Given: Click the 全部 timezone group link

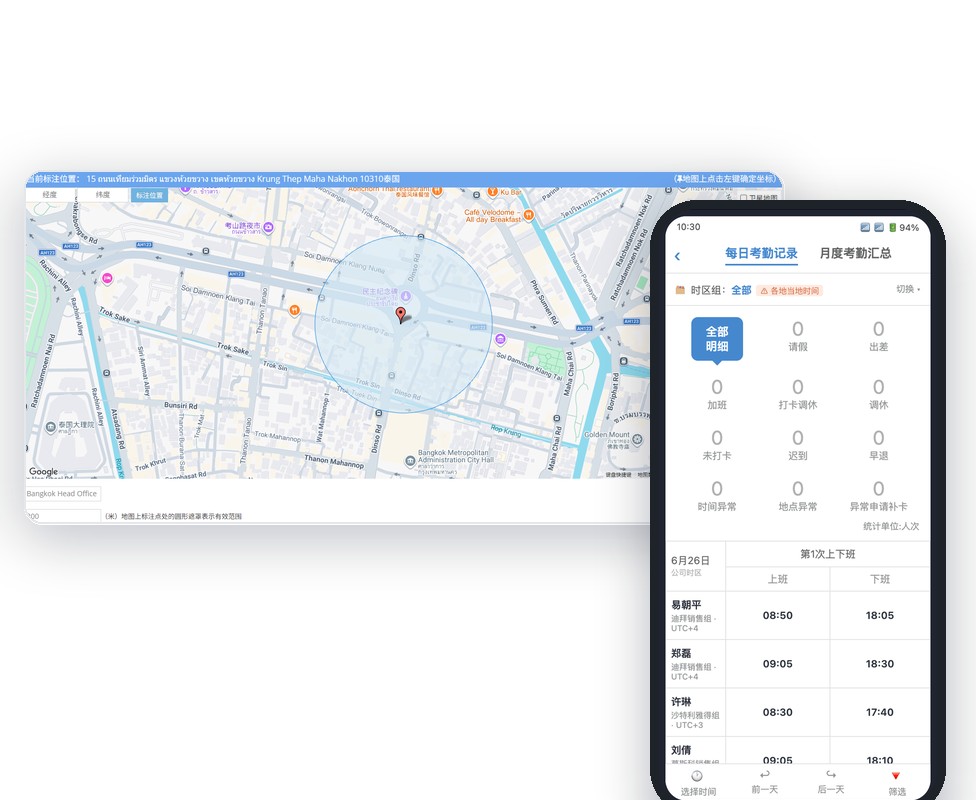Looking at the screenshot, I should pos(741,290).
